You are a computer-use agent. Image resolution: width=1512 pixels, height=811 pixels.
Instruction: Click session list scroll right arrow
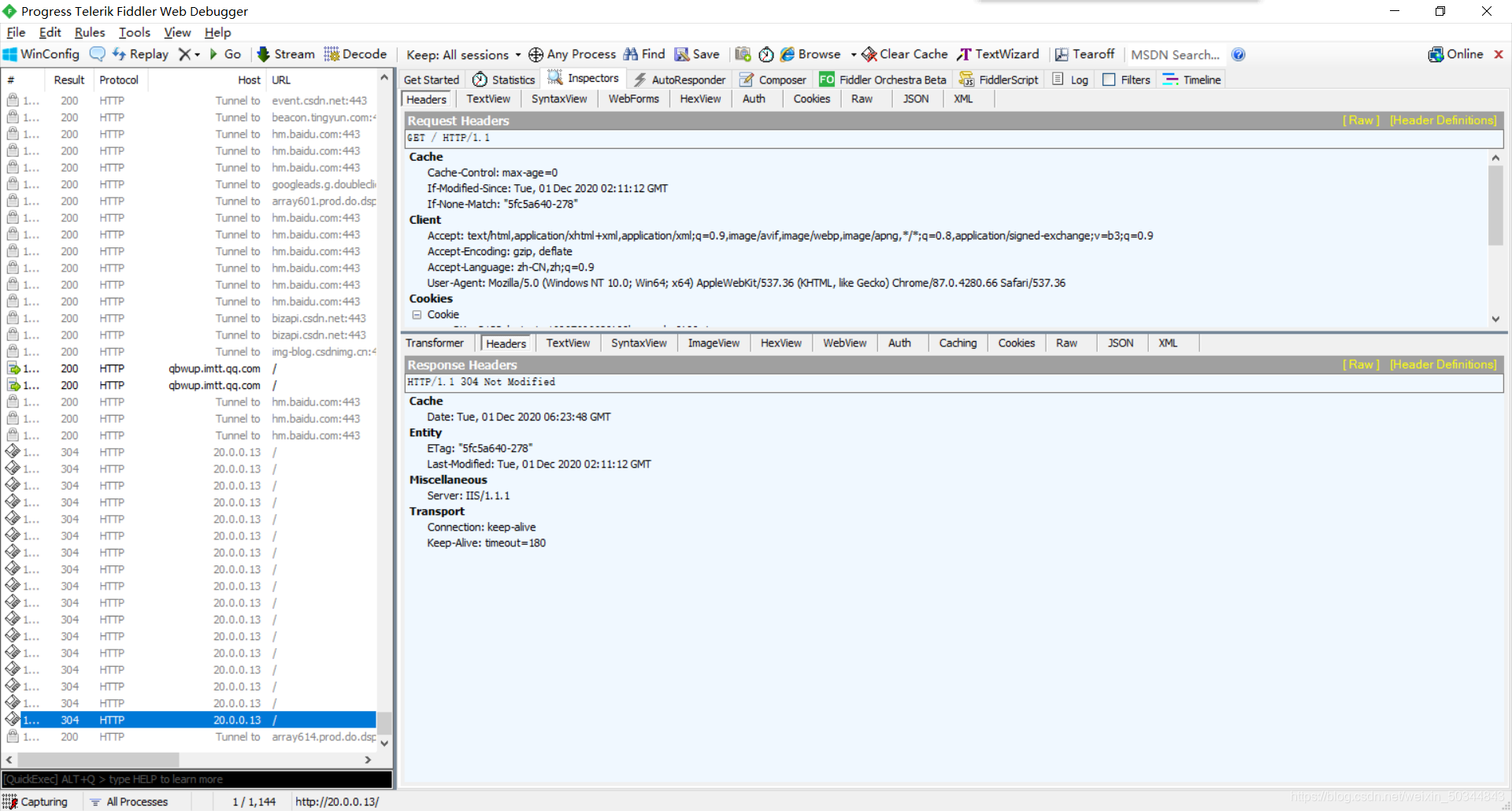tap(368, 760)
